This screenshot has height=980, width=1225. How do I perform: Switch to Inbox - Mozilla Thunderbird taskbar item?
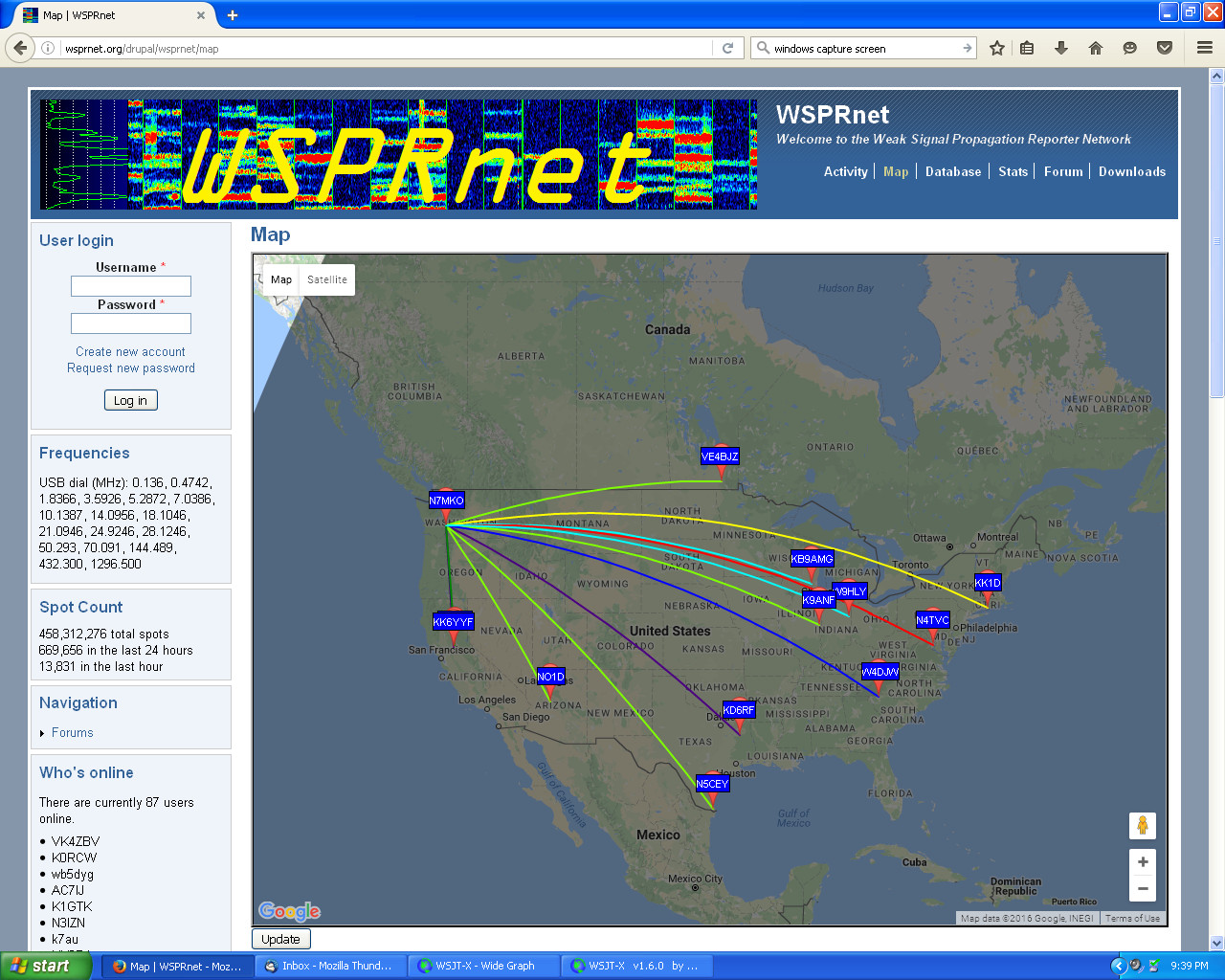pyautogui.click(x=329, y=966)
